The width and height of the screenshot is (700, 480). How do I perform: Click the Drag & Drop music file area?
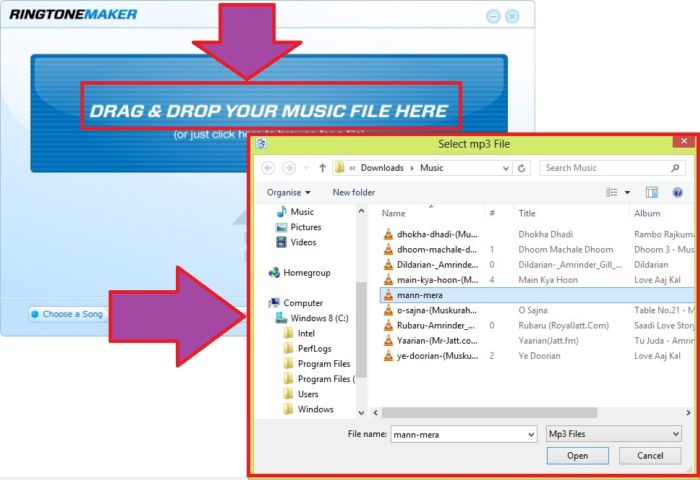269,111
